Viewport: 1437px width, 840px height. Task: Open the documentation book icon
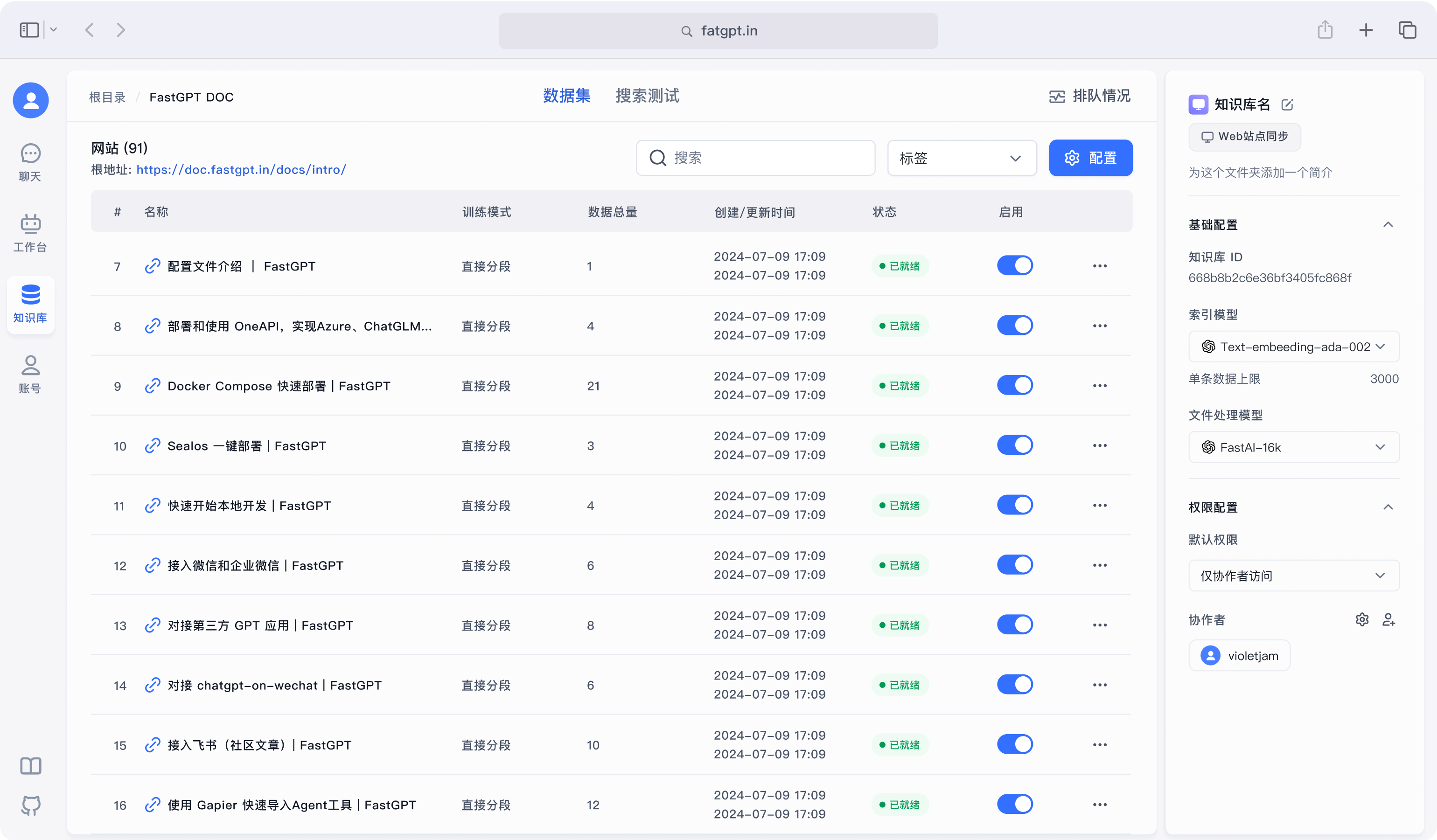click(x=31, y=765)
